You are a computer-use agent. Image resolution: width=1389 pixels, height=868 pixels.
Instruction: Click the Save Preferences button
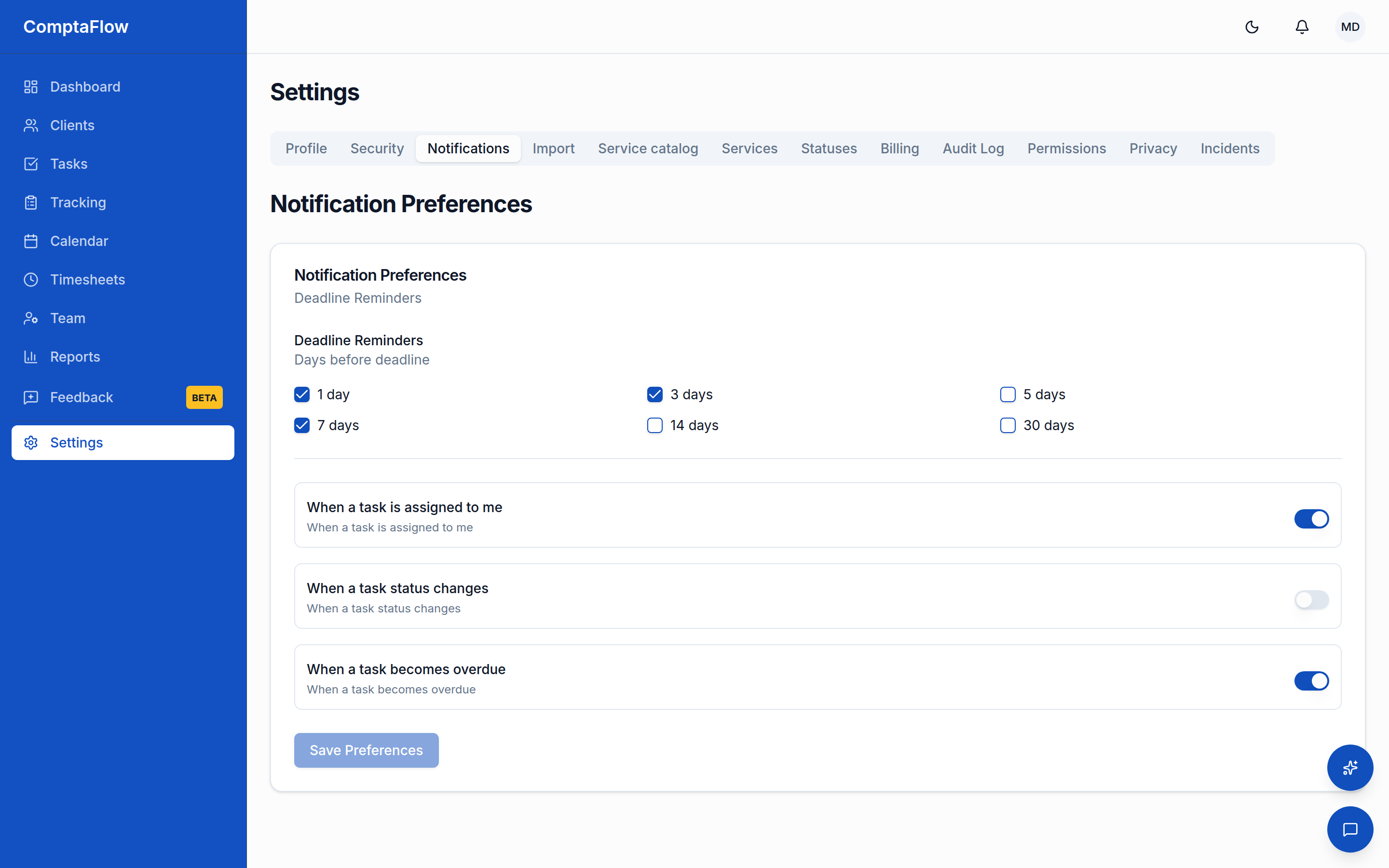[x=366, y=750]
